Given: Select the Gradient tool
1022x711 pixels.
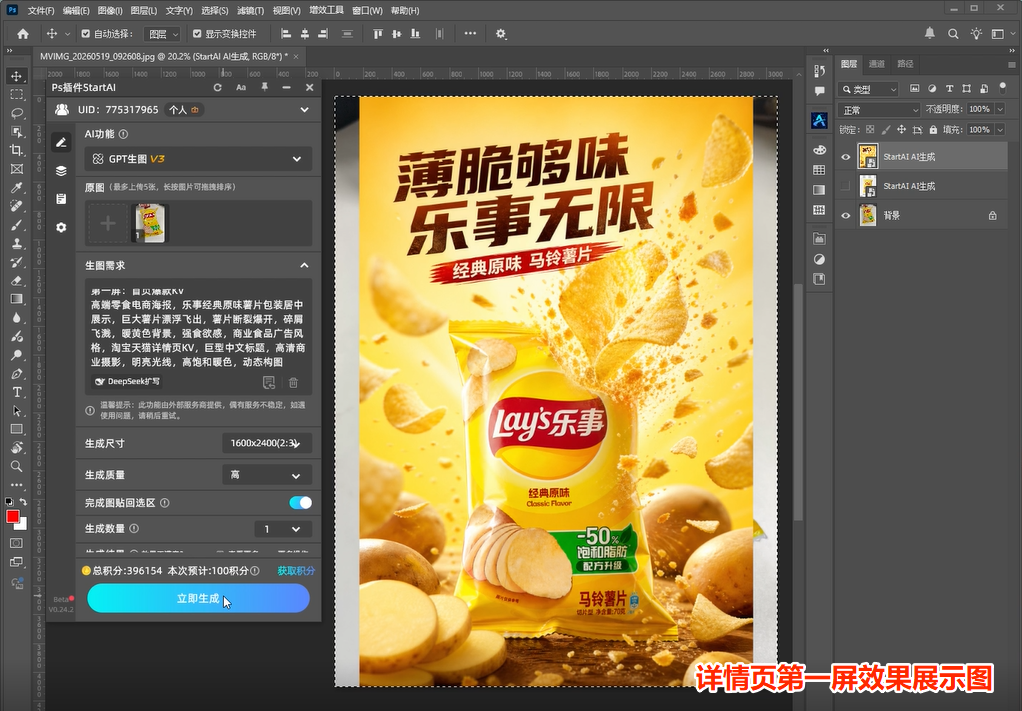Looking at the screenshot, I should (x=16, y=299).
